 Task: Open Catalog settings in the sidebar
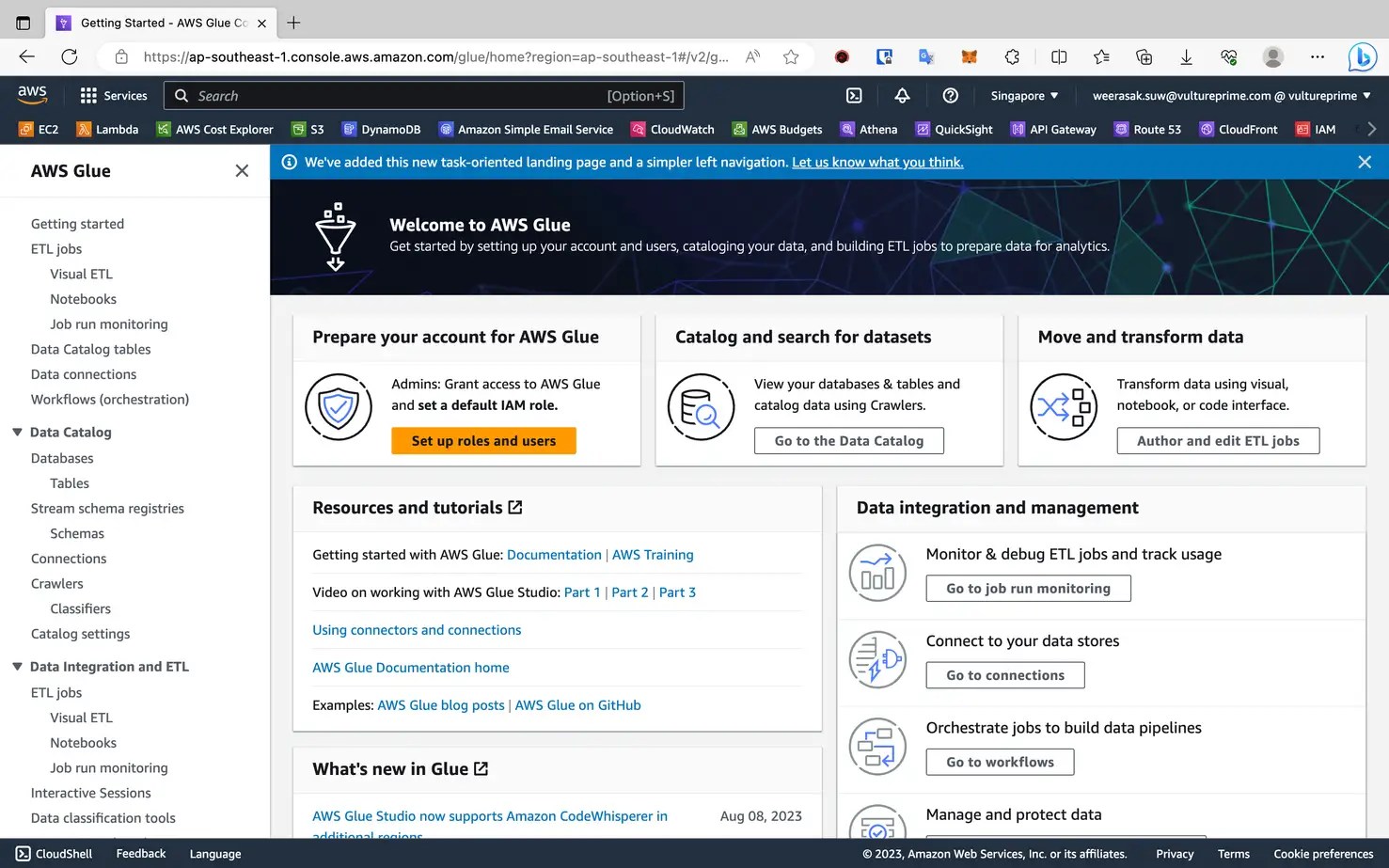pos(80,634)
